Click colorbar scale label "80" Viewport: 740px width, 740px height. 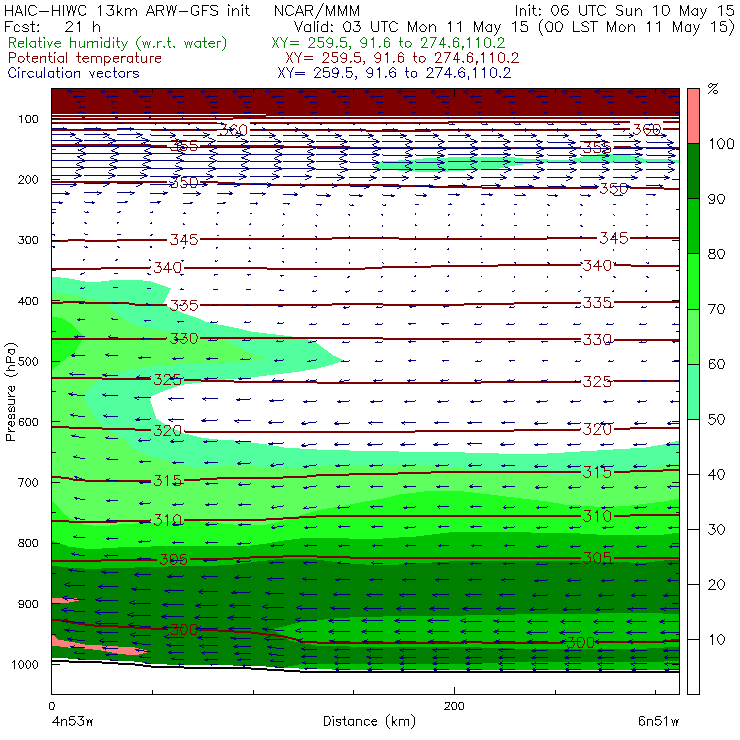pos(716,254)
